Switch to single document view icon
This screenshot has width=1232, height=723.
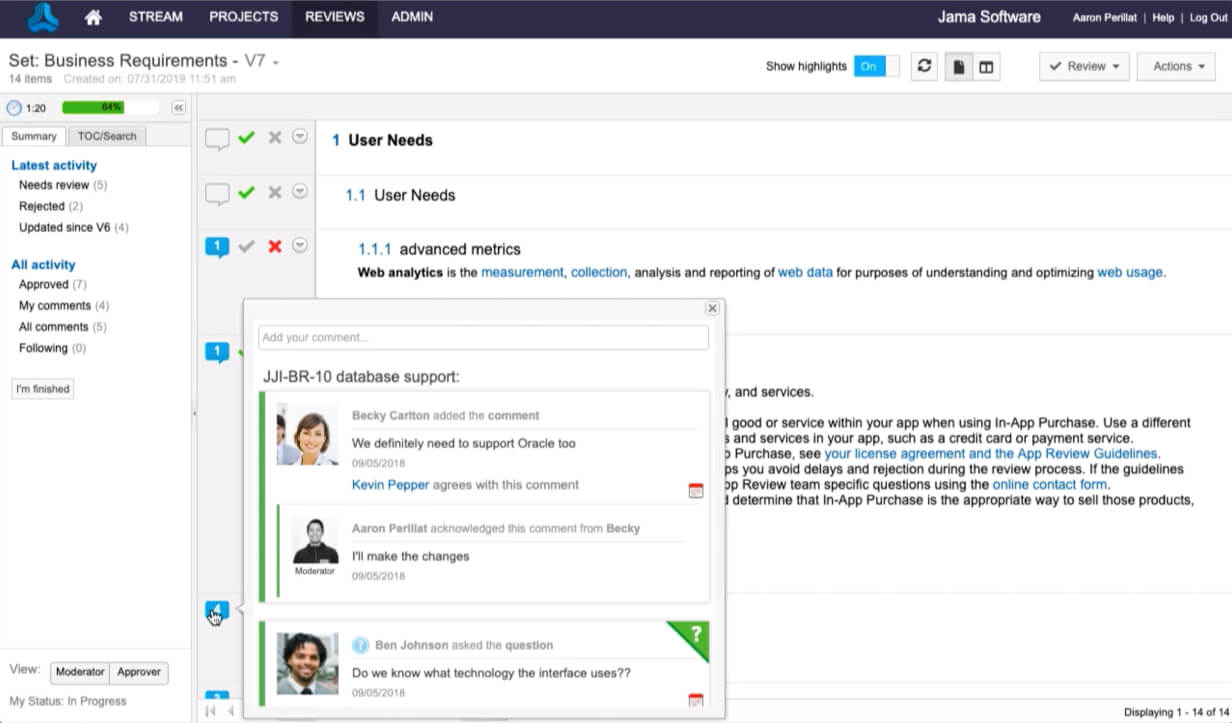pos(958,66)
